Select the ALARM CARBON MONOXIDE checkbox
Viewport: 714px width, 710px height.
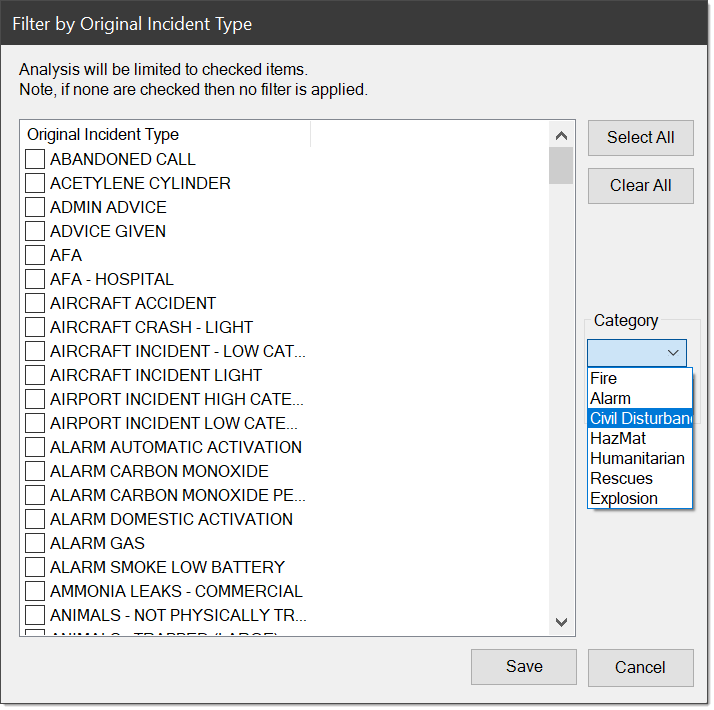pyautogui.click(x=35, y=471)
